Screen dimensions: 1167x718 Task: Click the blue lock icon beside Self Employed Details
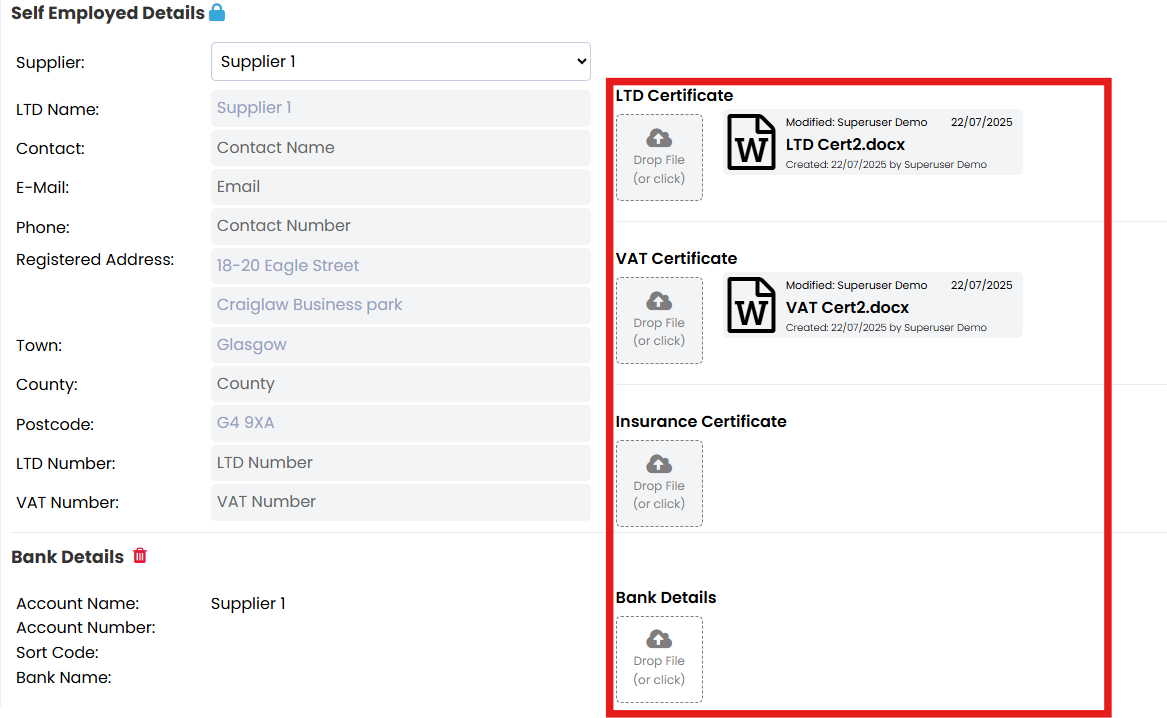click(217, 13)
